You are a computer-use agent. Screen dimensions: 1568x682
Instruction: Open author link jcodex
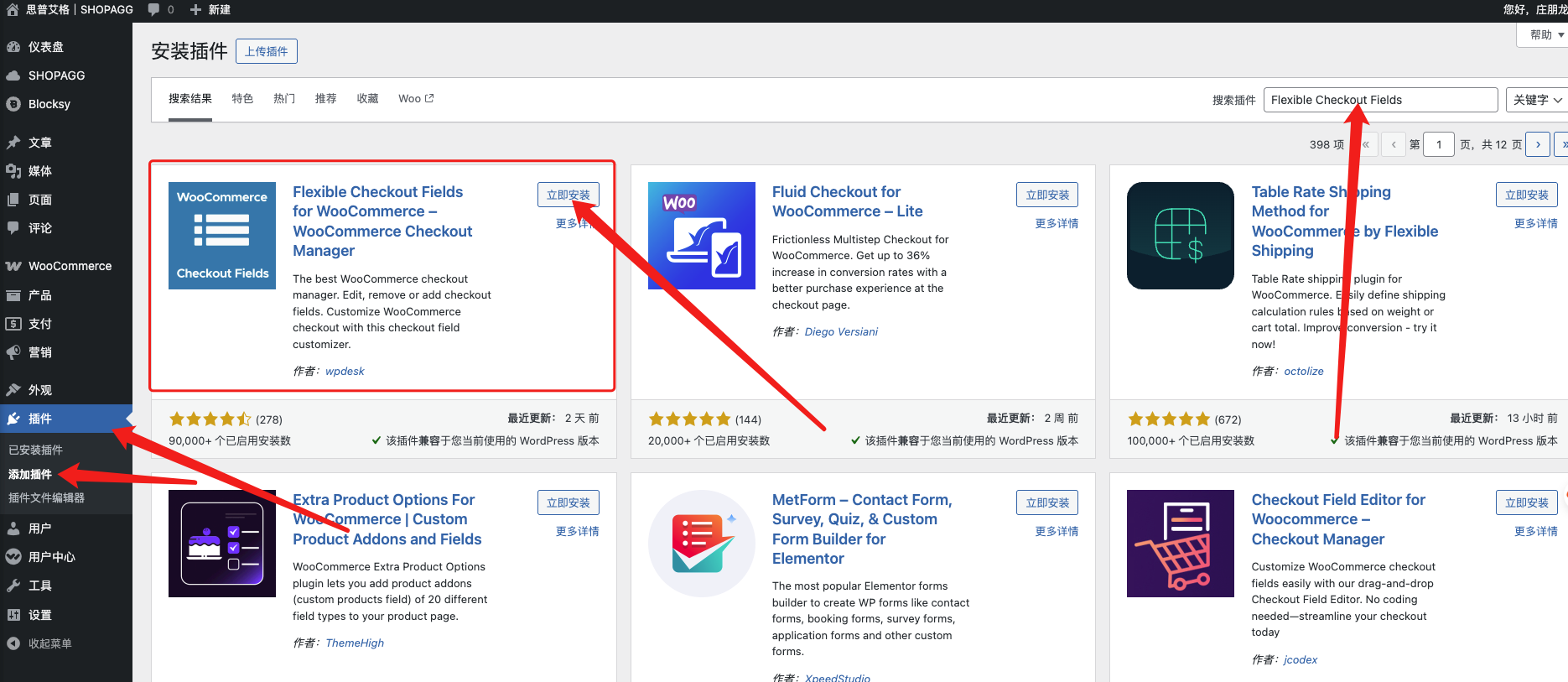point(1301,659)
